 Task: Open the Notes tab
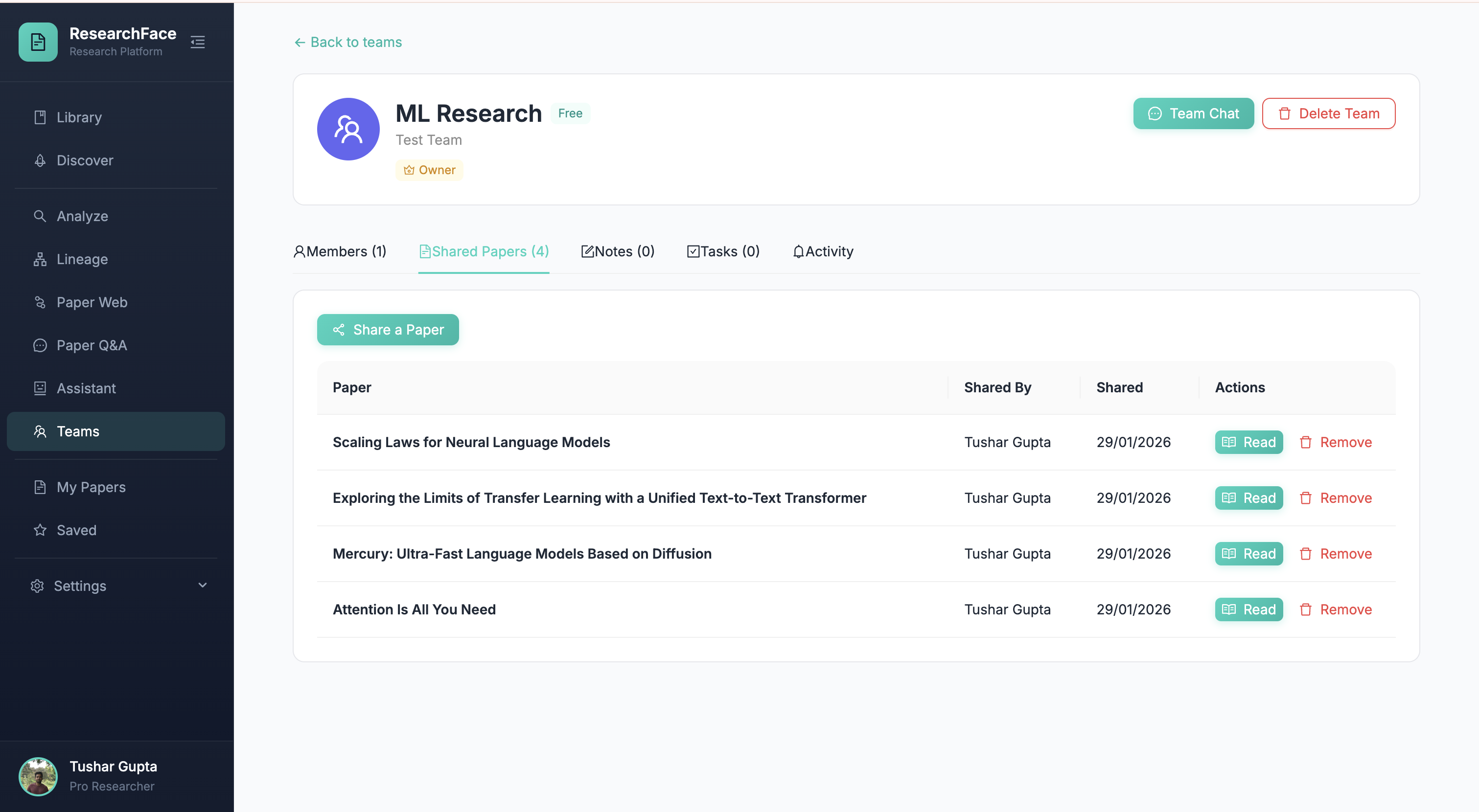pyautogui.click(x=618, y=251)
